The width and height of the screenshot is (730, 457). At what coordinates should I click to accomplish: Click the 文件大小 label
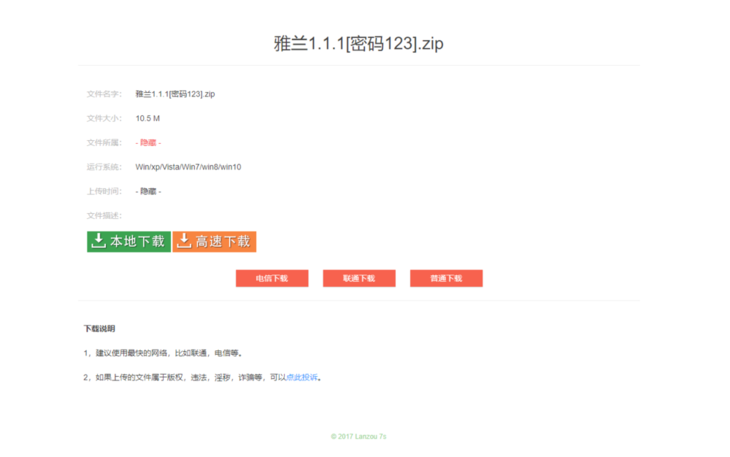point(104,119)
